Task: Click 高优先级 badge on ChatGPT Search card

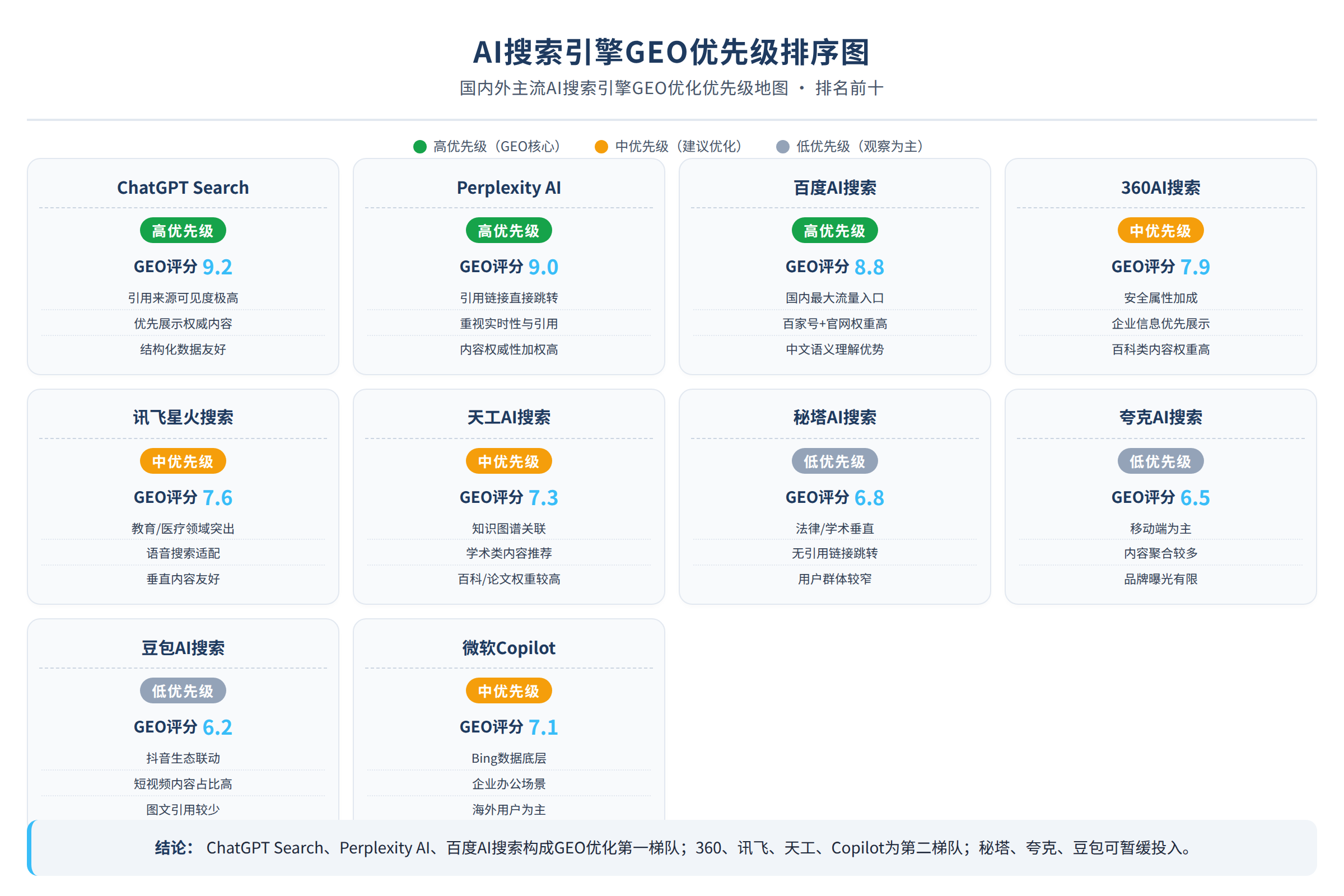Action: coord(183,231)
